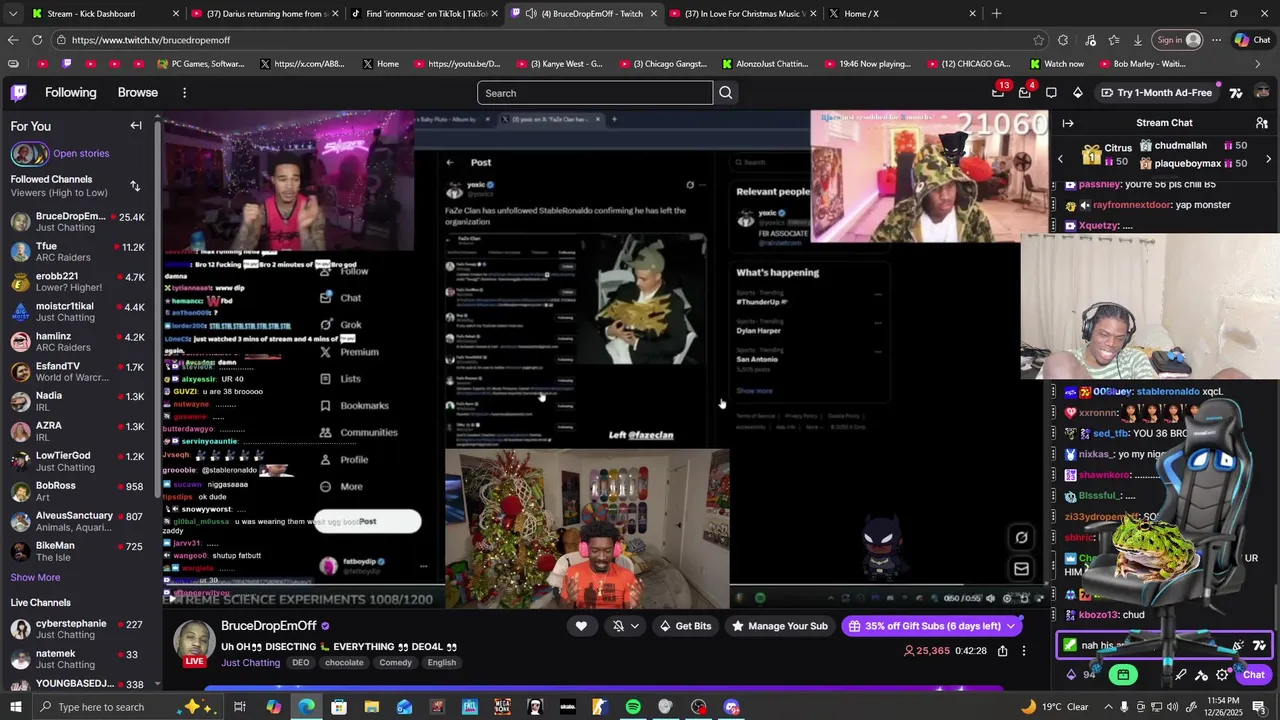
Task: Collapse Stream Chat panel arrow
Action: click(x=1068, y=123)
